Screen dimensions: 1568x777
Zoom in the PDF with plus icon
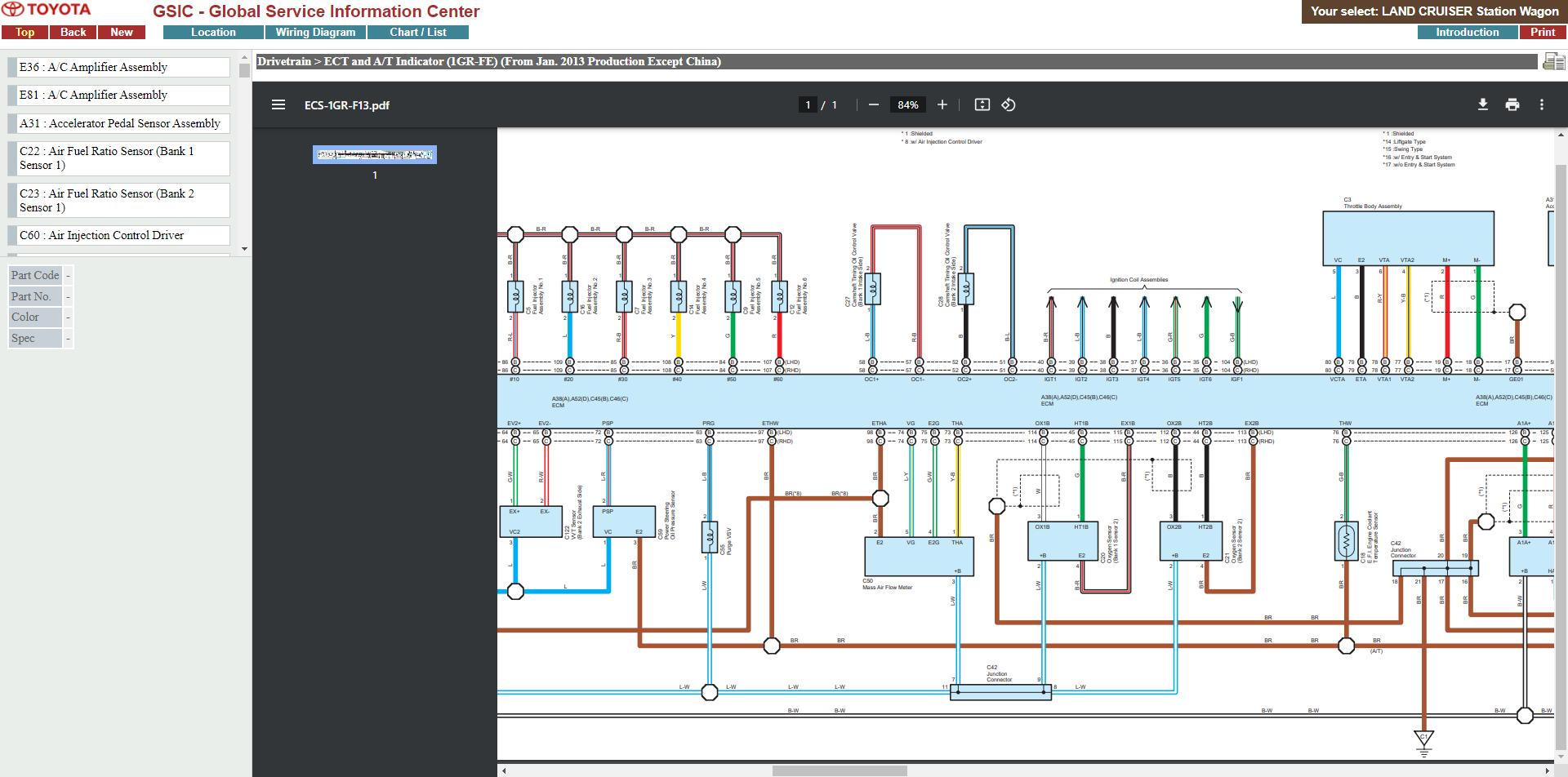click(942, 104)
